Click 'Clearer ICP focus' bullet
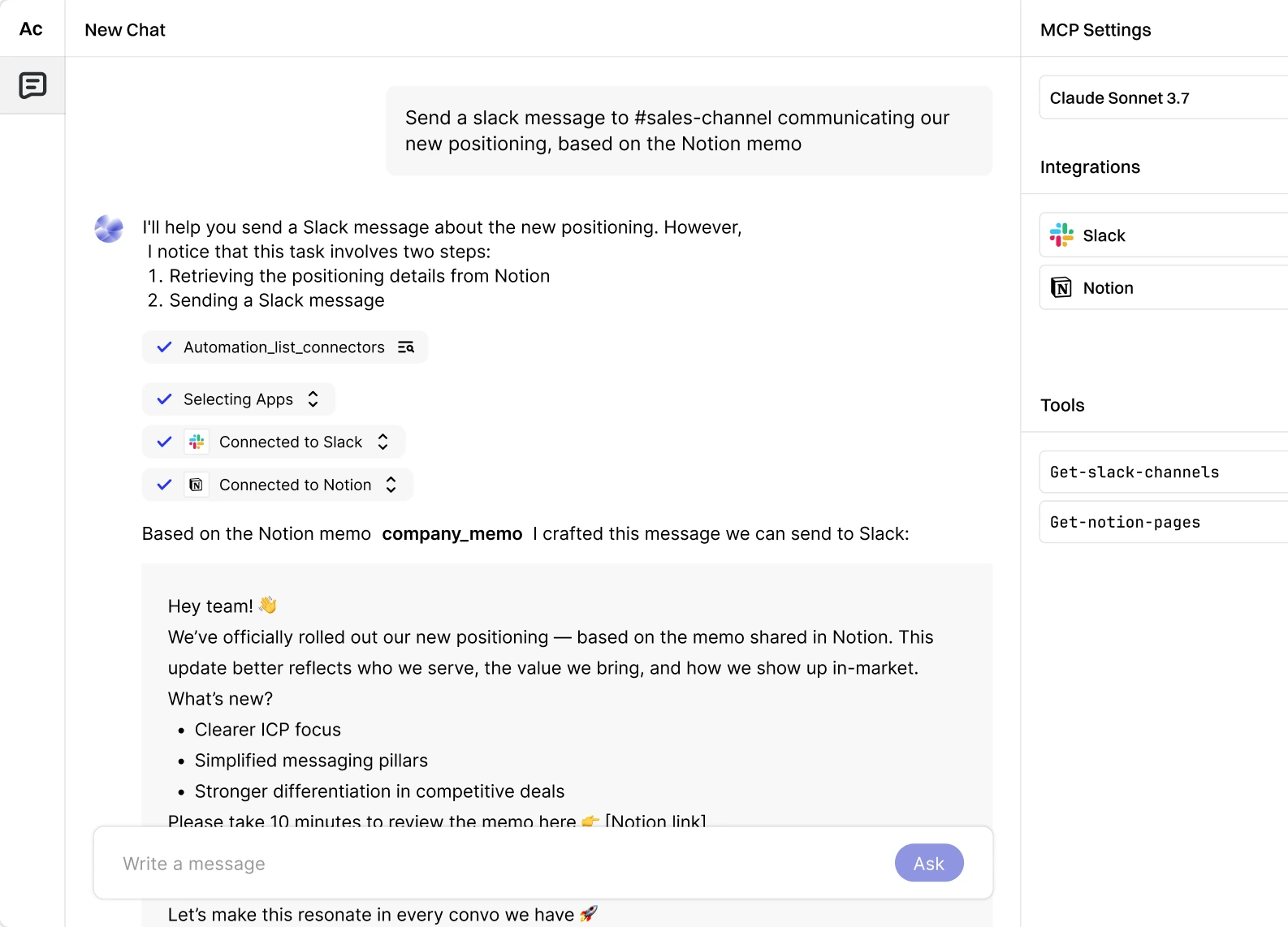This screenshot has width=1288, height=927. point(268,730)
